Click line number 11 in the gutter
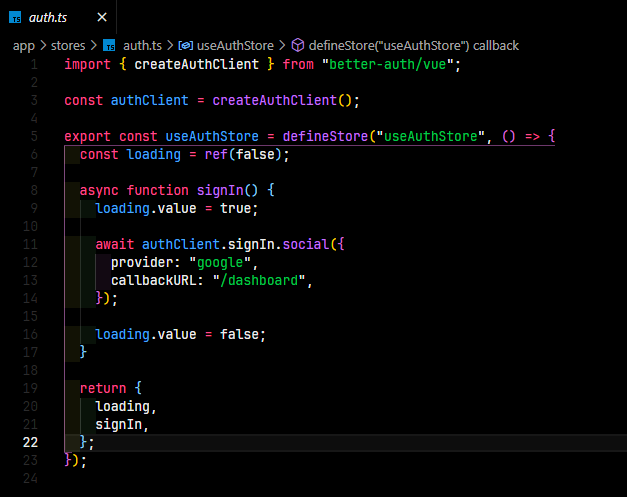627x497 pixels. coord(30,244)
